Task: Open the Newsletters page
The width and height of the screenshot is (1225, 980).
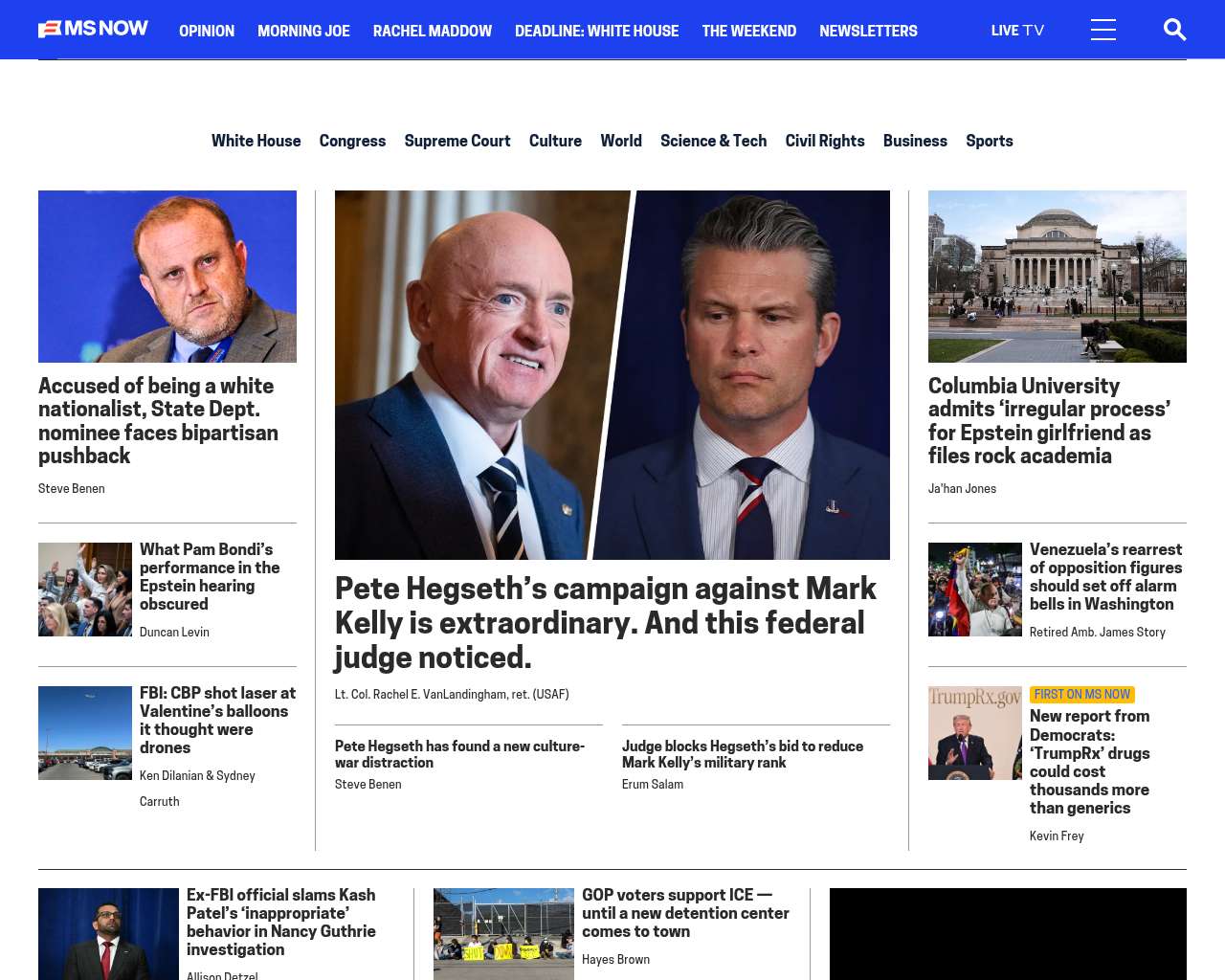Action: click(x=868, y=31)
